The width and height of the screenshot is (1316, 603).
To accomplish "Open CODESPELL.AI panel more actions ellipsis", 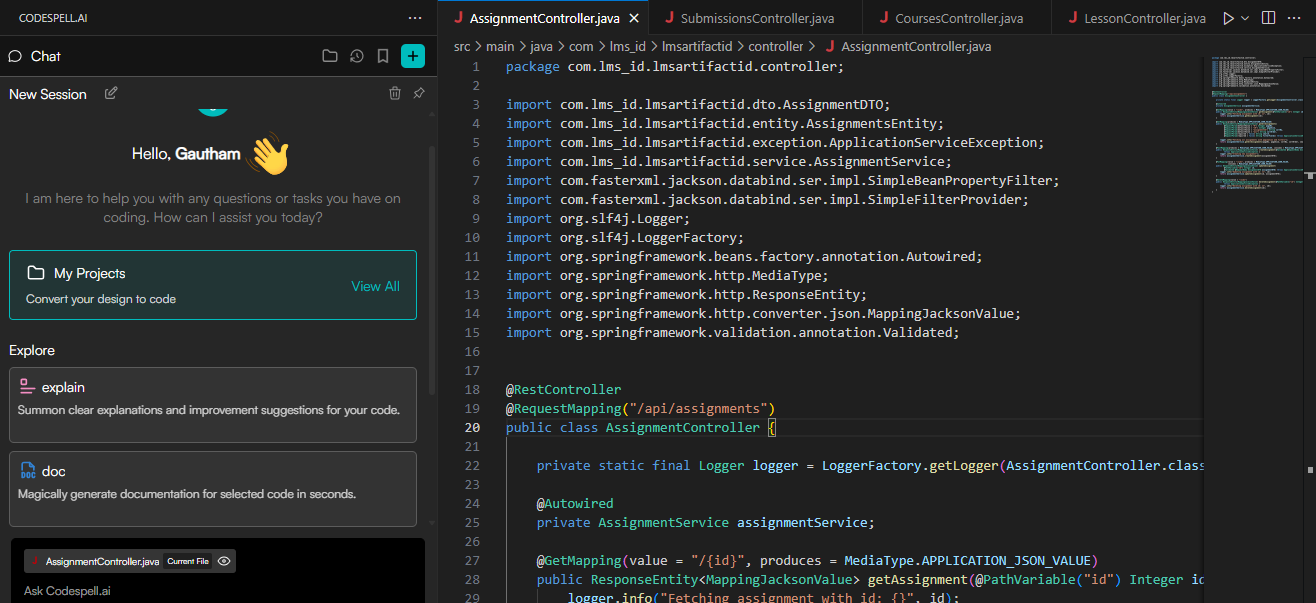I will point(415,18).
